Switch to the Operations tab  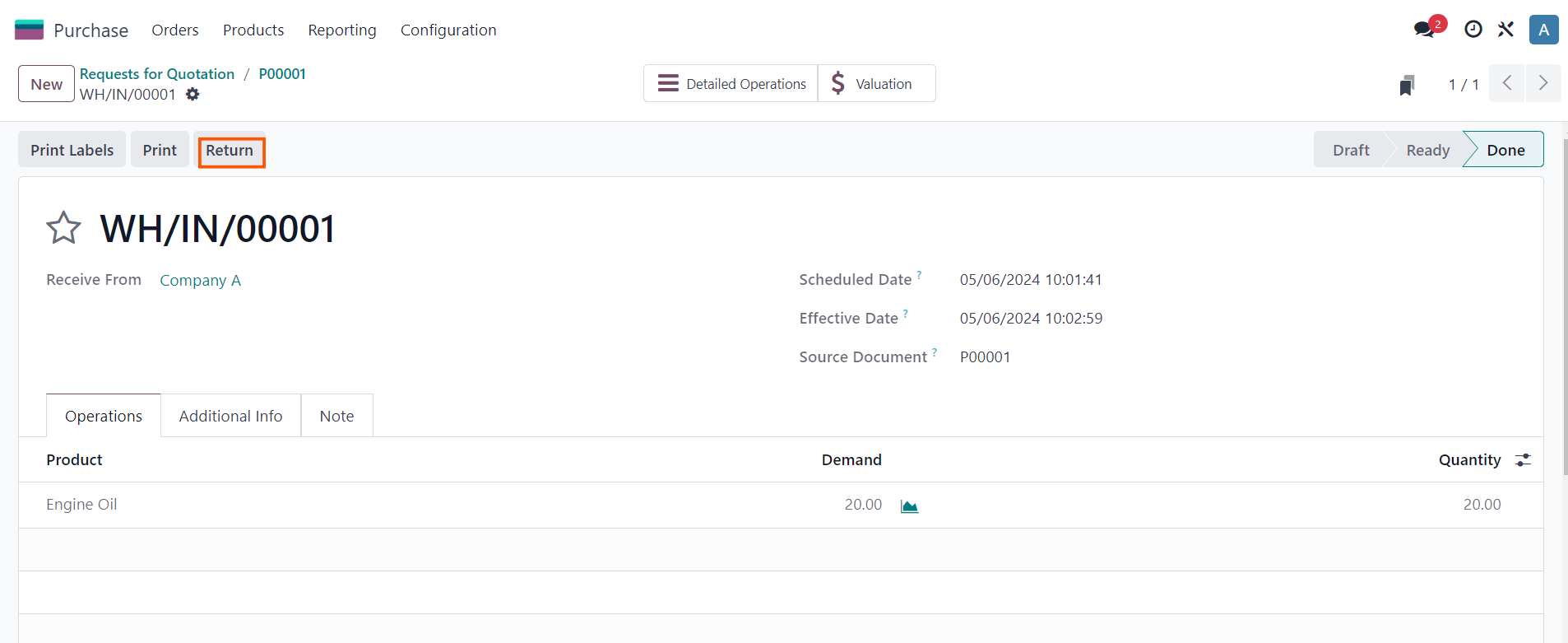104,416
